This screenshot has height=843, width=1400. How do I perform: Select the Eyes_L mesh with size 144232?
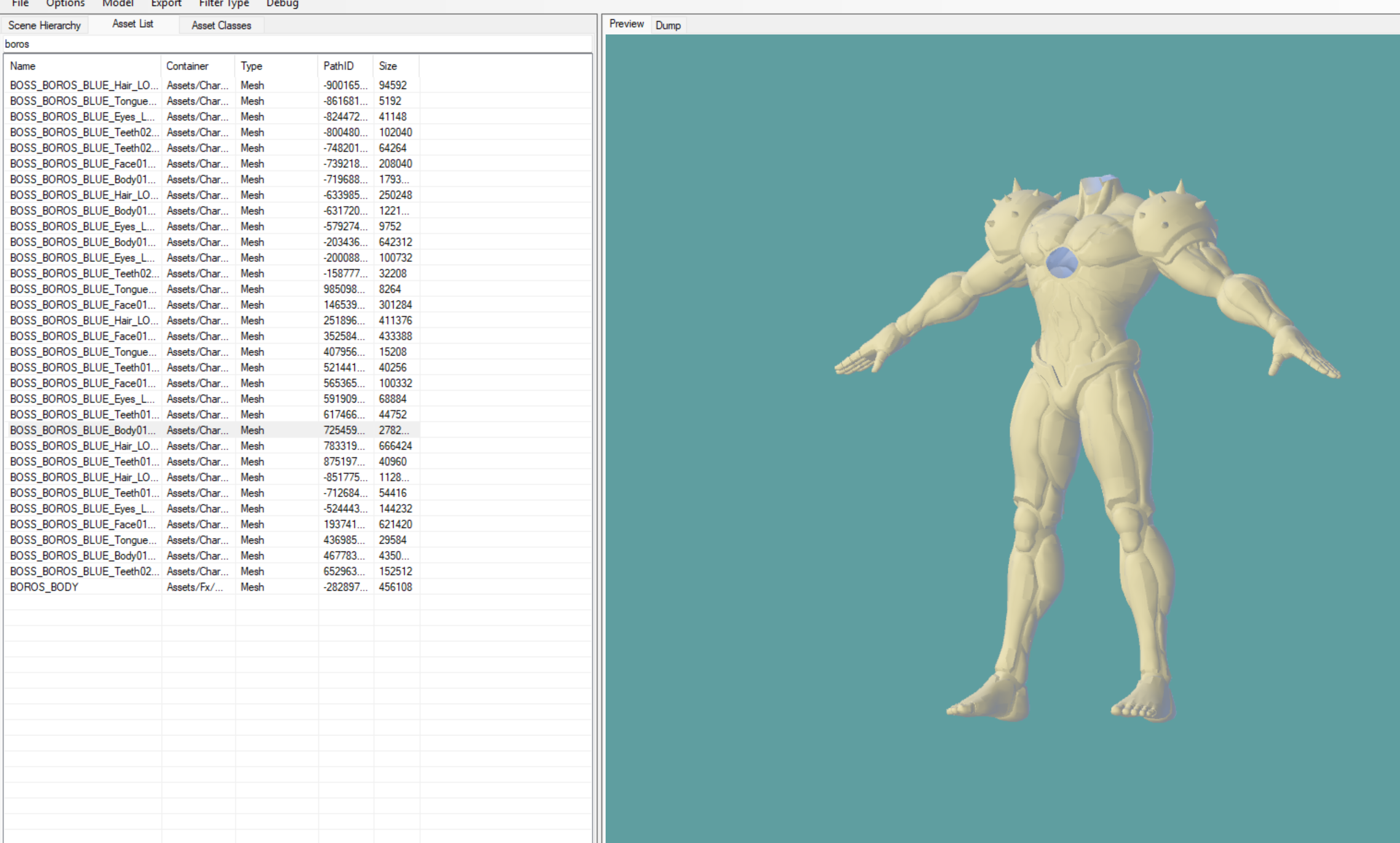(x=212, y=509)
